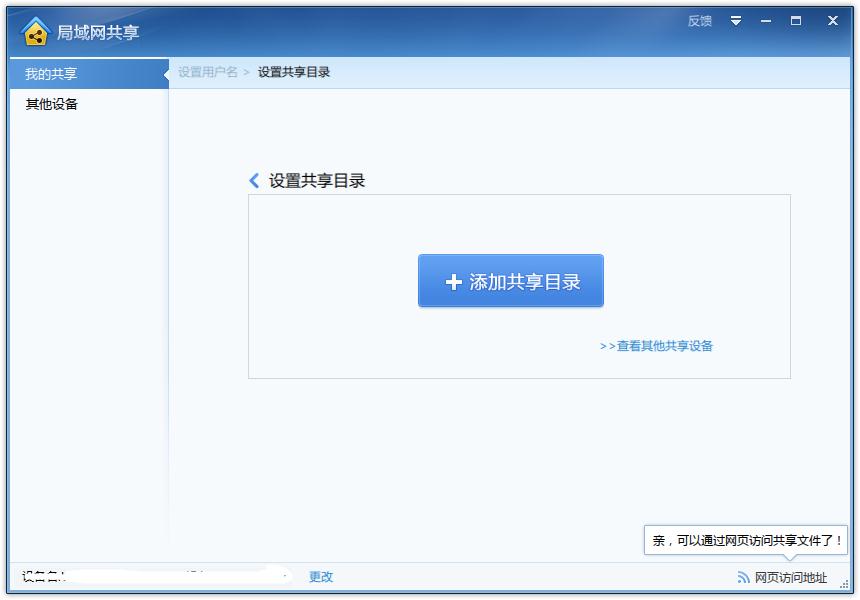Click the LAN share house logo icon

click(35, 32)
